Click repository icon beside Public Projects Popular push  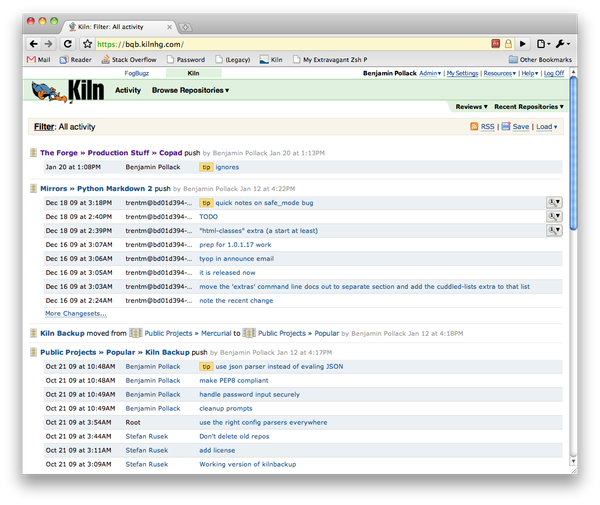pos(34,352)
